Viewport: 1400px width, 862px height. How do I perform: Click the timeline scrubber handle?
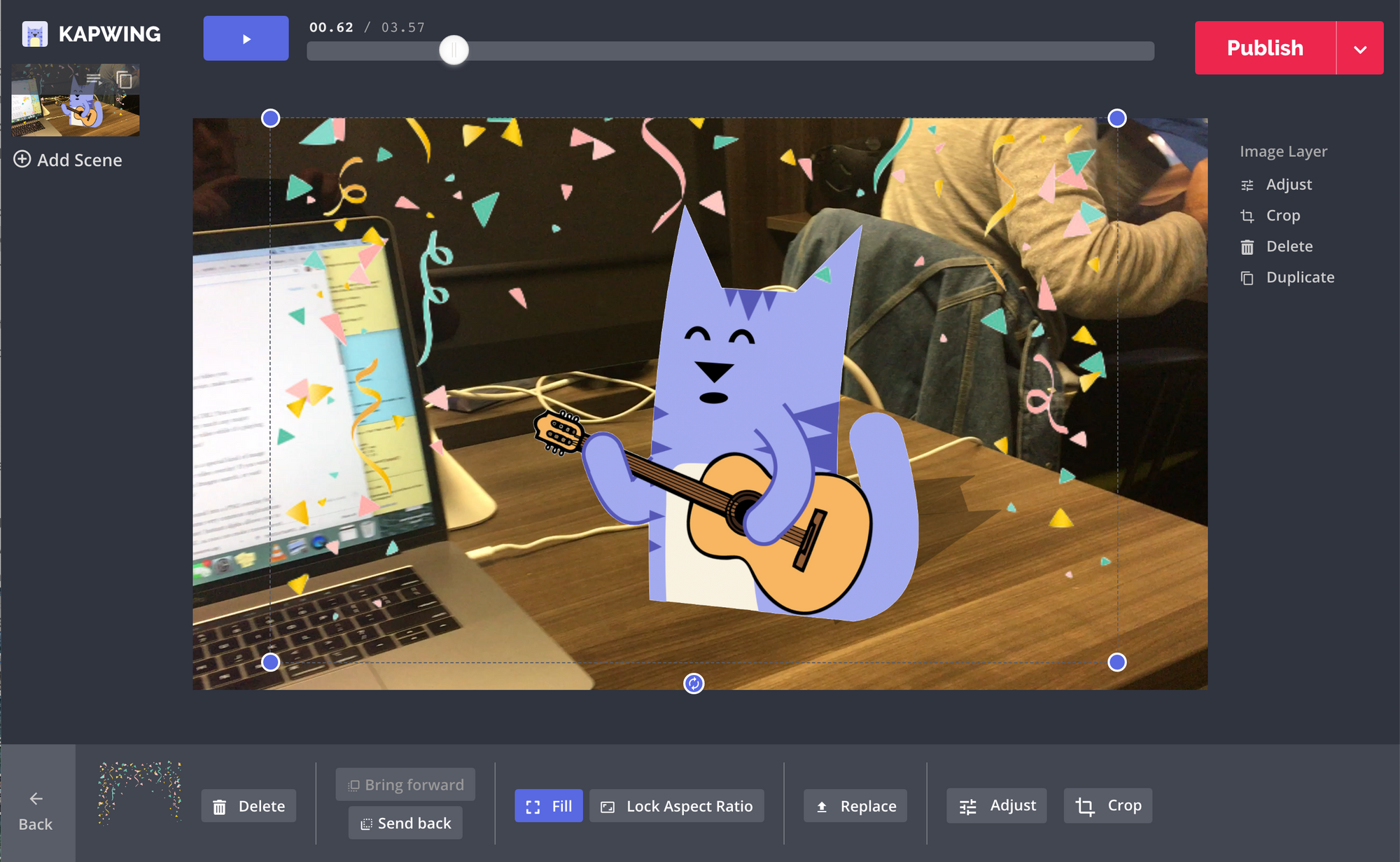click(x=454, y=50)
